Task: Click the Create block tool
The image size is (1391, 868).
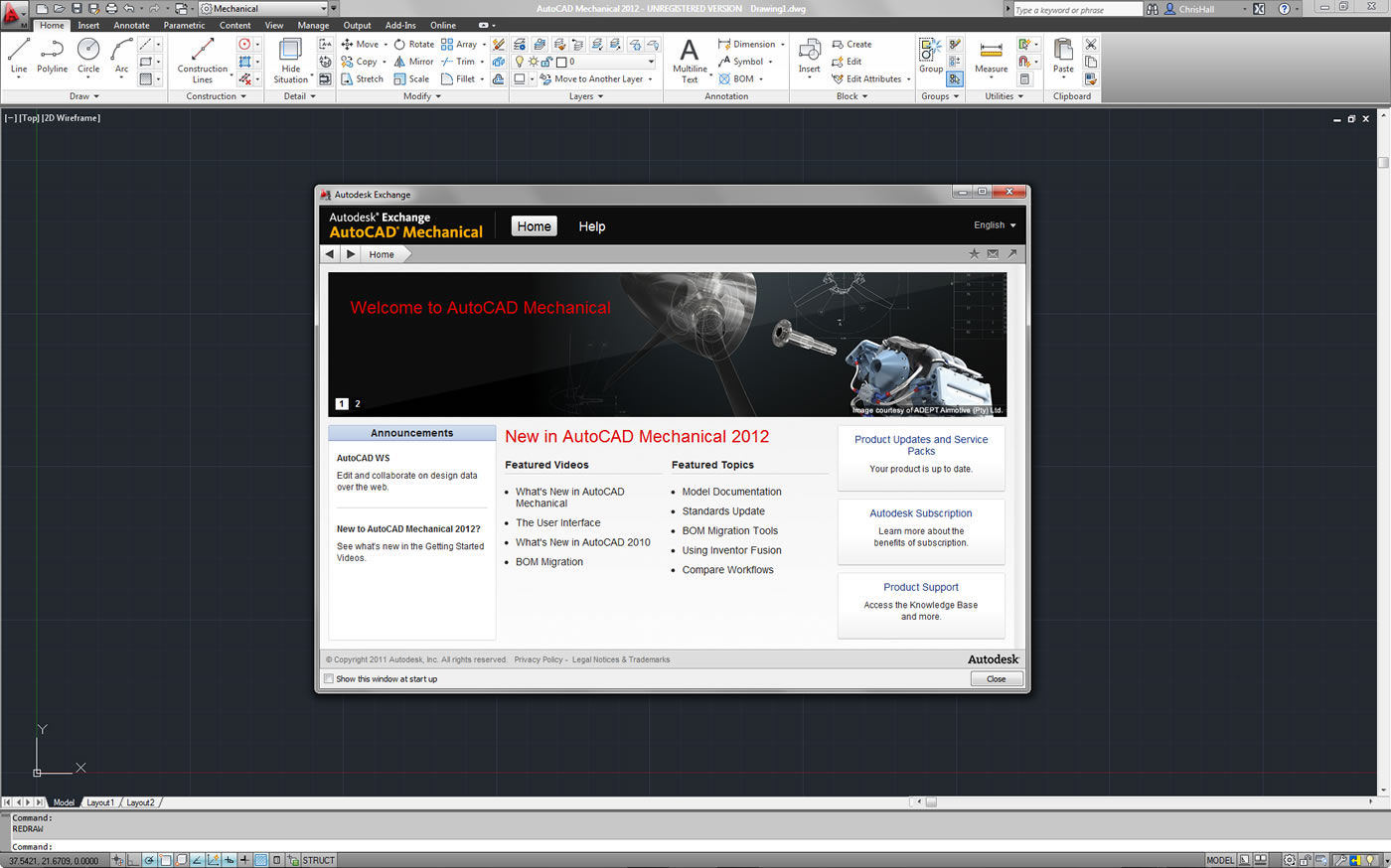Action: pyautogui.click(x=851, y=44)
